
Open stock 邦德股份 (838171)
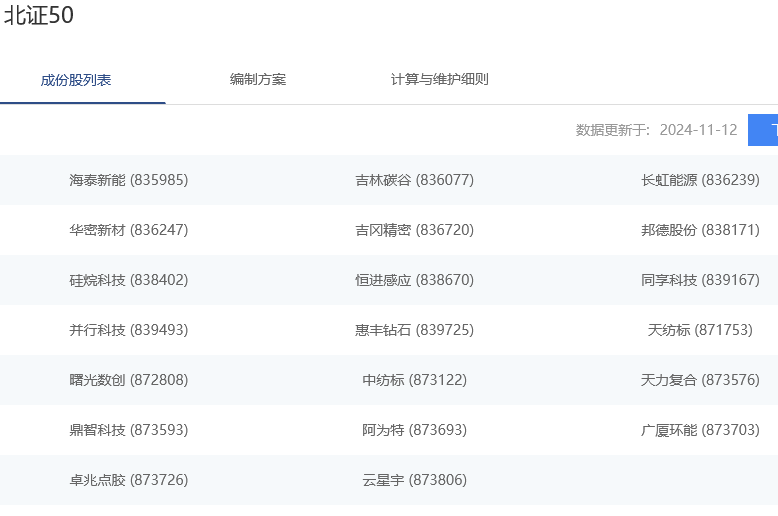tap(700, 230)
